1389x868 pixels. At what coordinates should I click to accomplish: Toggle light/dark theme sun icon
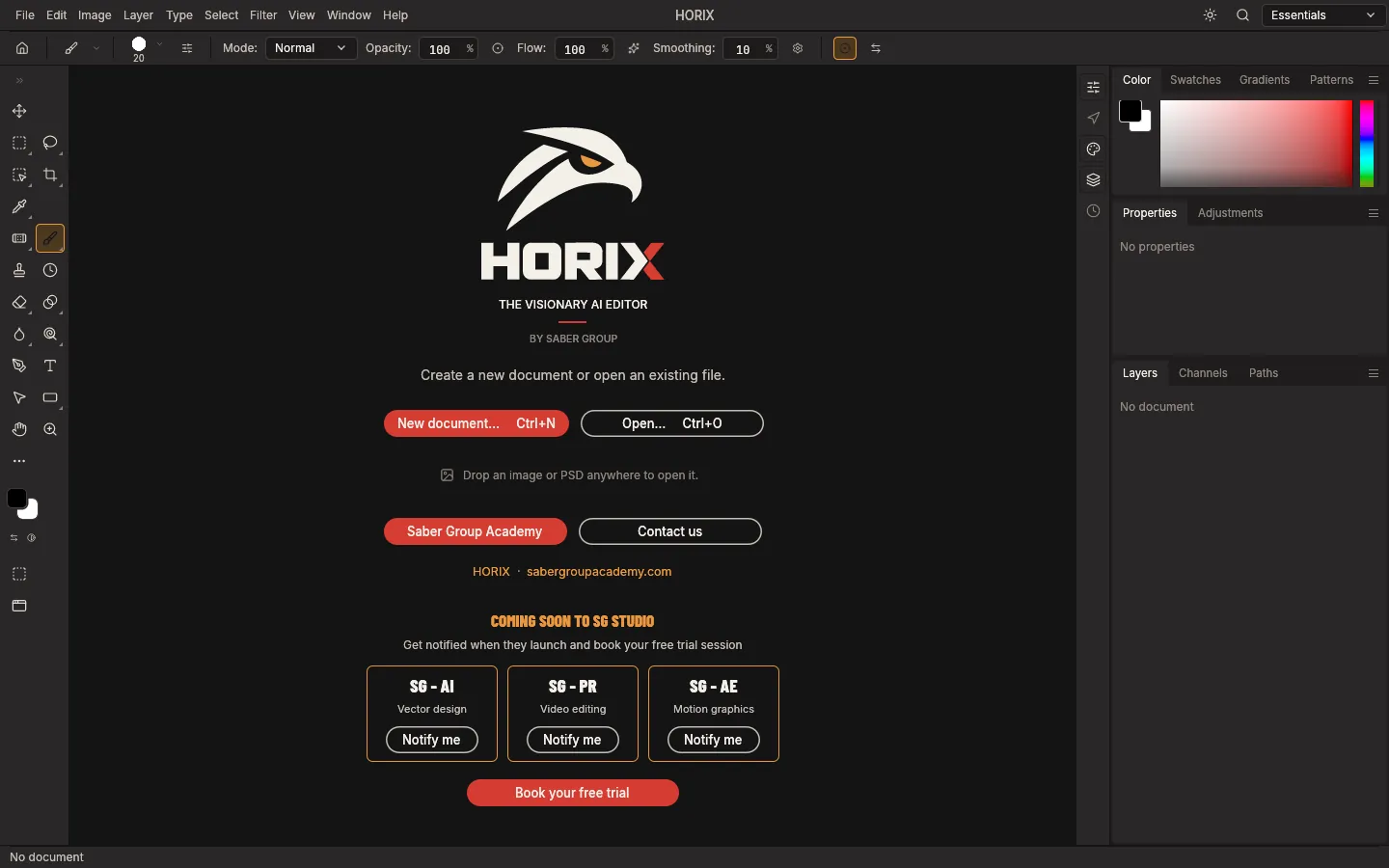(x=1211, y=15)
